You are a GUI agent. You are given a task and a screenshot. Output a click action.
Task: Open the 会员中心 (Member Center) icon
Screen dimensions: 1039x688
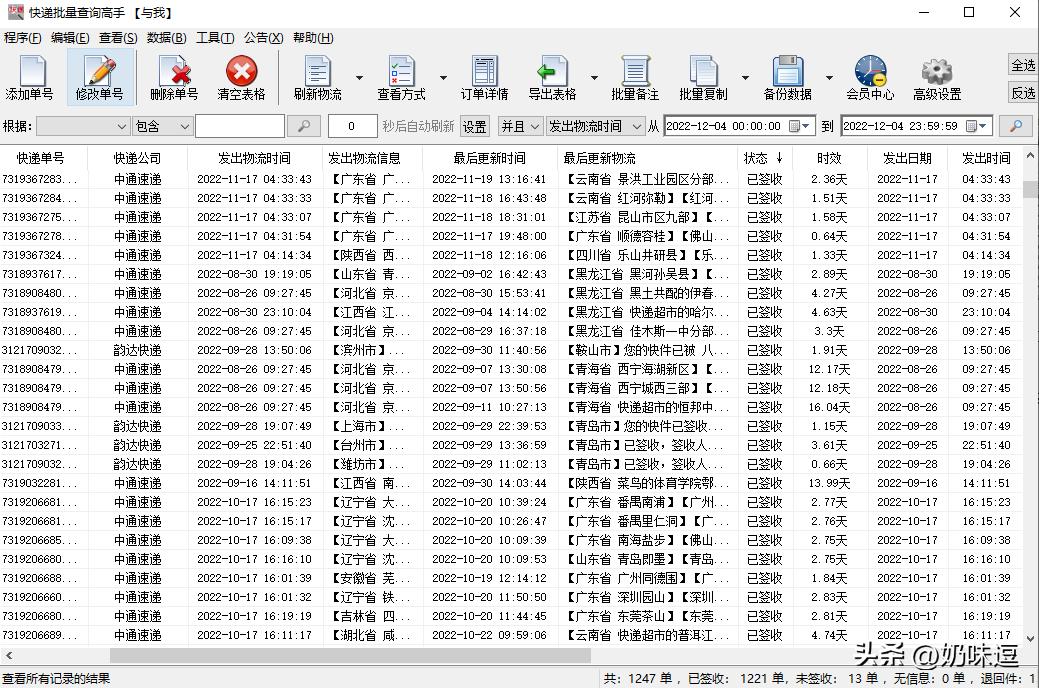(869, 78)
